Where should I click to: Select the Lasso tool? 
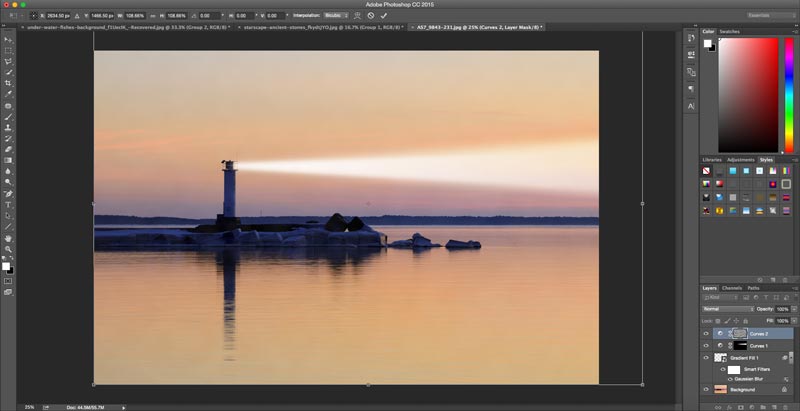(x=8, y=61)
